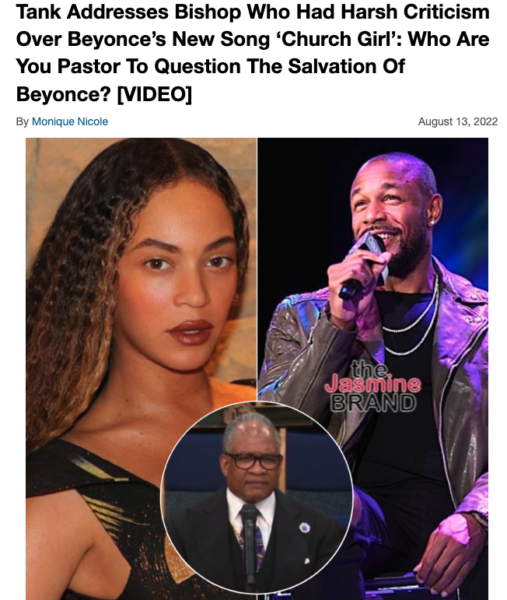This screenshot has height=600, width=507.
Task: Open the circular inset photo of the suited man
Action: coord(257,498)
